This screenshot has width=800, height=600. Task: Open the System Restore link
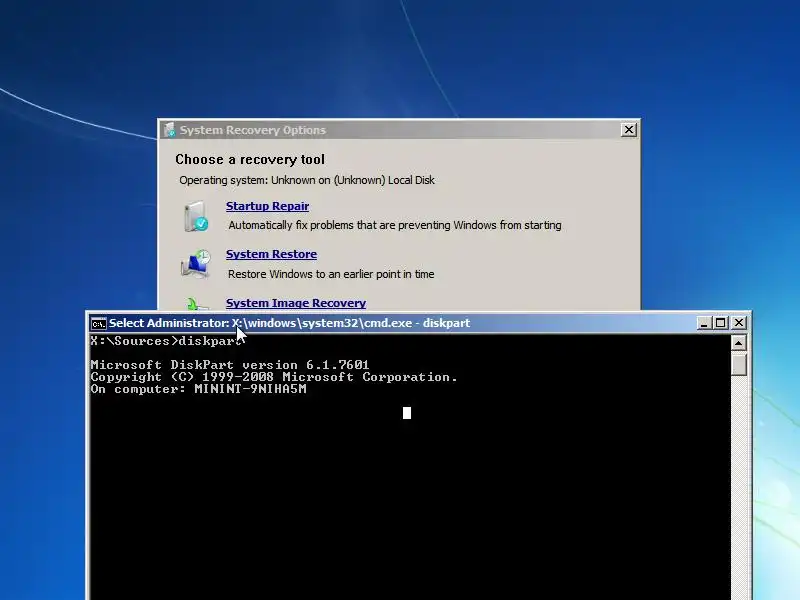pyautogui.click(x=271, y=254)
